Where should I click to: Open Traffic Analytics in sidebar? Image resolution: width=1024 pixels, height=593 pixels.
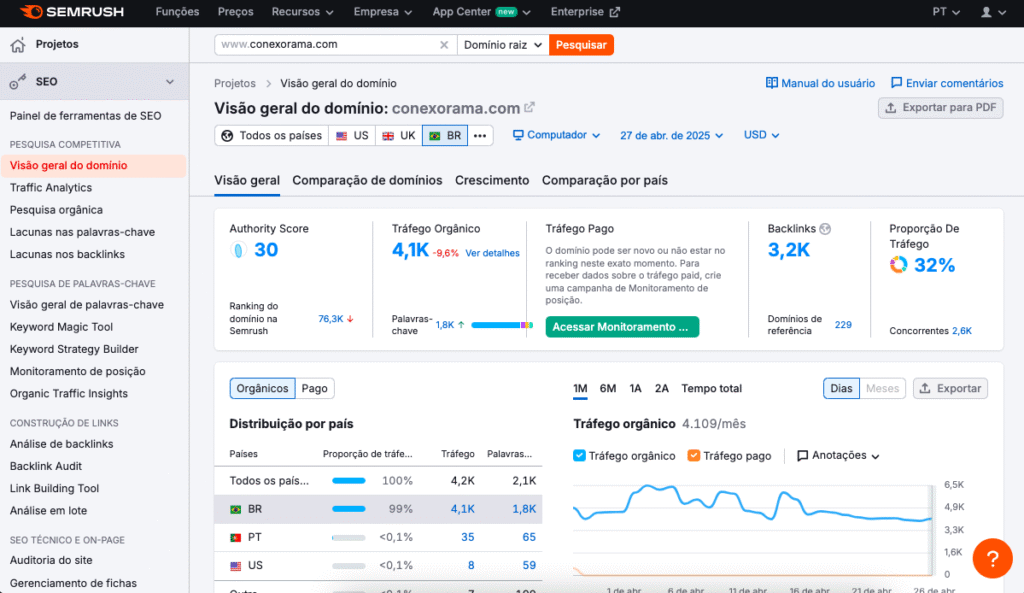[x=51, y=187]
